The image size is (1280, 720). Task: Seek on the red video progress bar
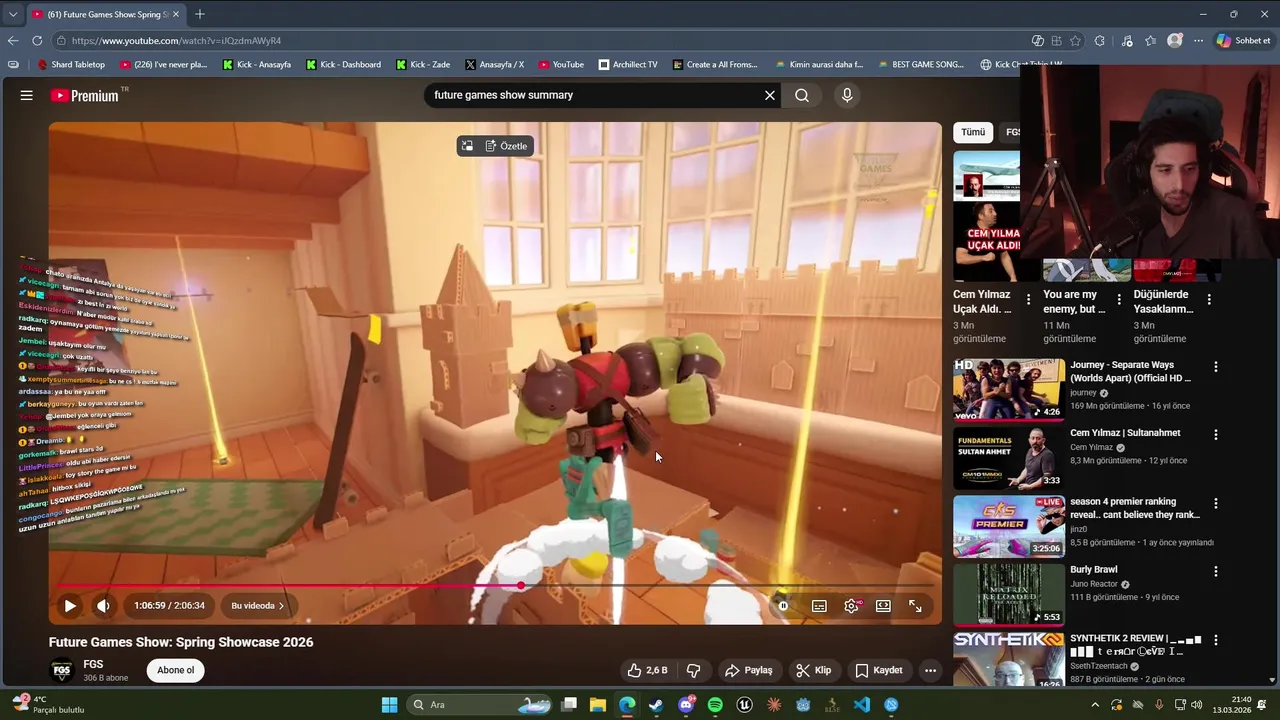(x=495, y=586)
